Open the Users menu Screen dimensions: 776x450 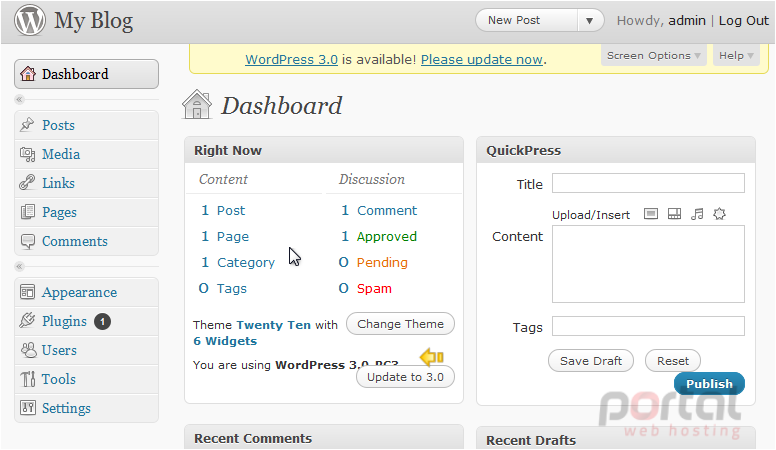click(87, 350)
